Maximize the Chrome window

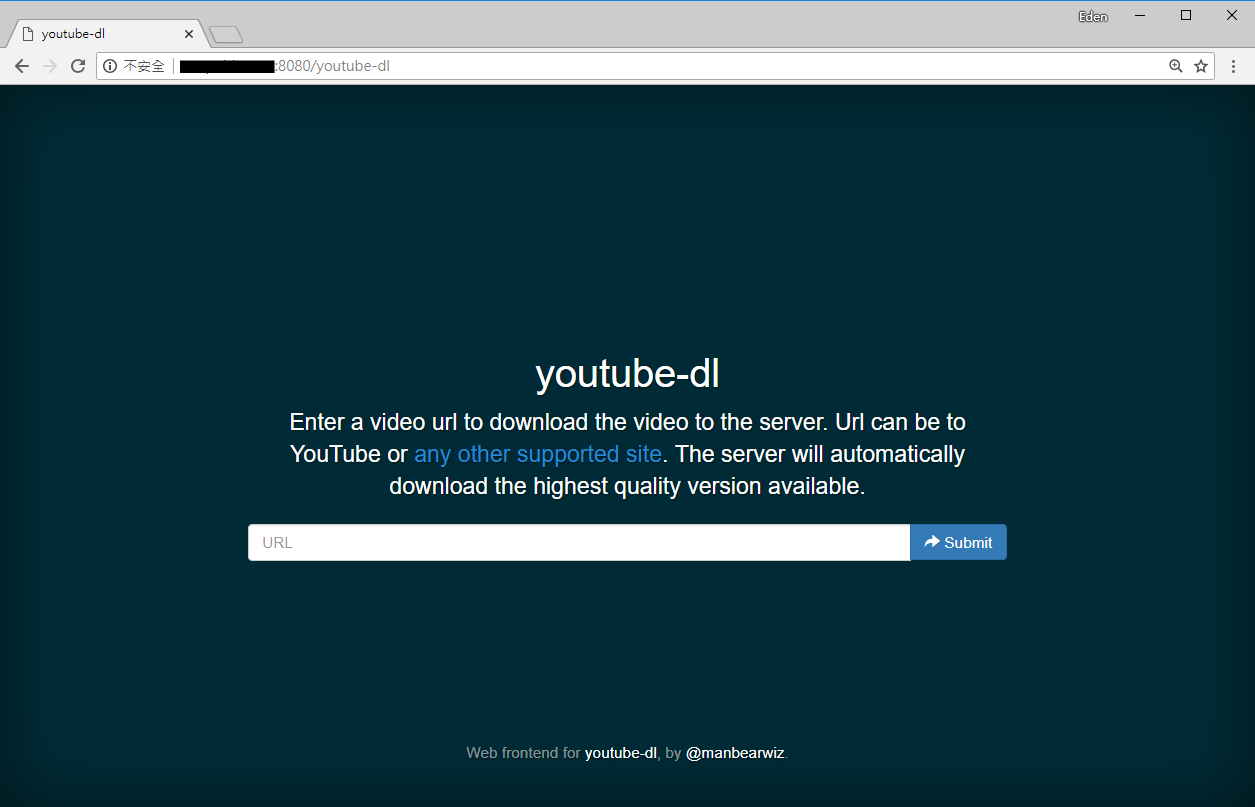1186,16
